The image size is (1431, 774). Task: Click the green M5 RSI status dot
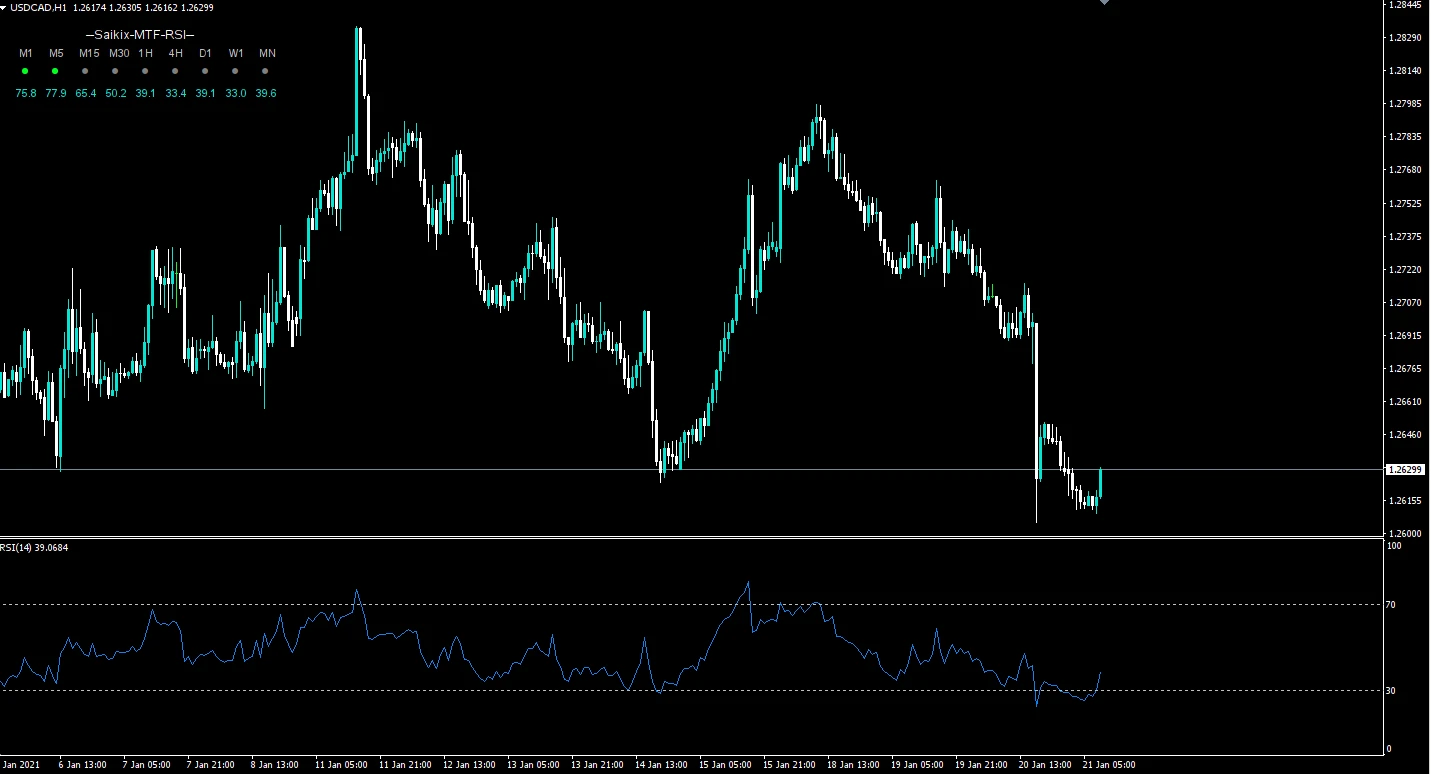(x=55, y=72)
